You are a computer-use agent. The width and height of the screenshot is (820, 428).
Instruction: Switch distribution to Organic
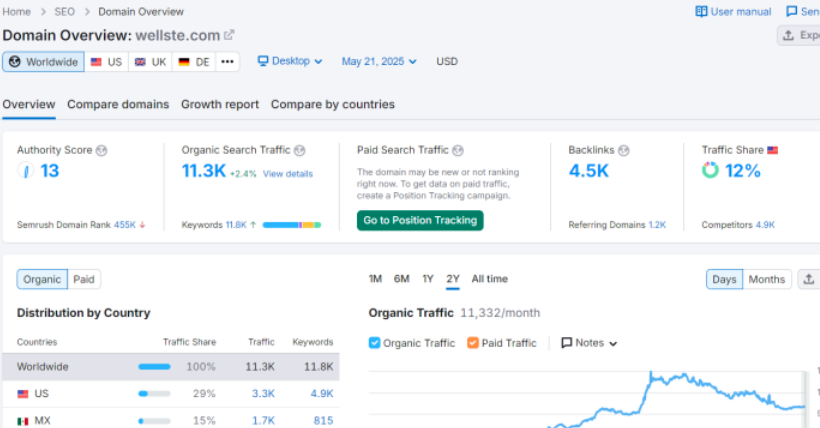42,279
